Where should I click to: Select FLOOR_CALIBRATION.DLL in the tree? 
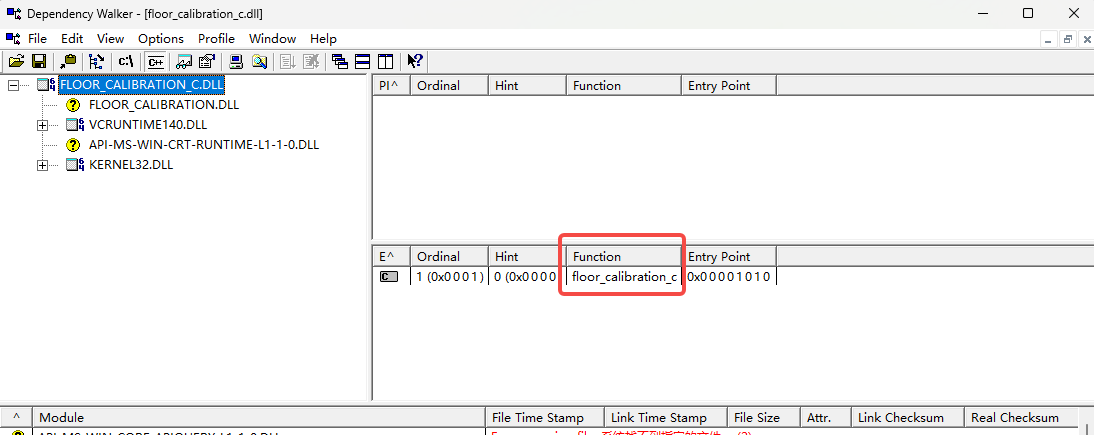[164, 105]
